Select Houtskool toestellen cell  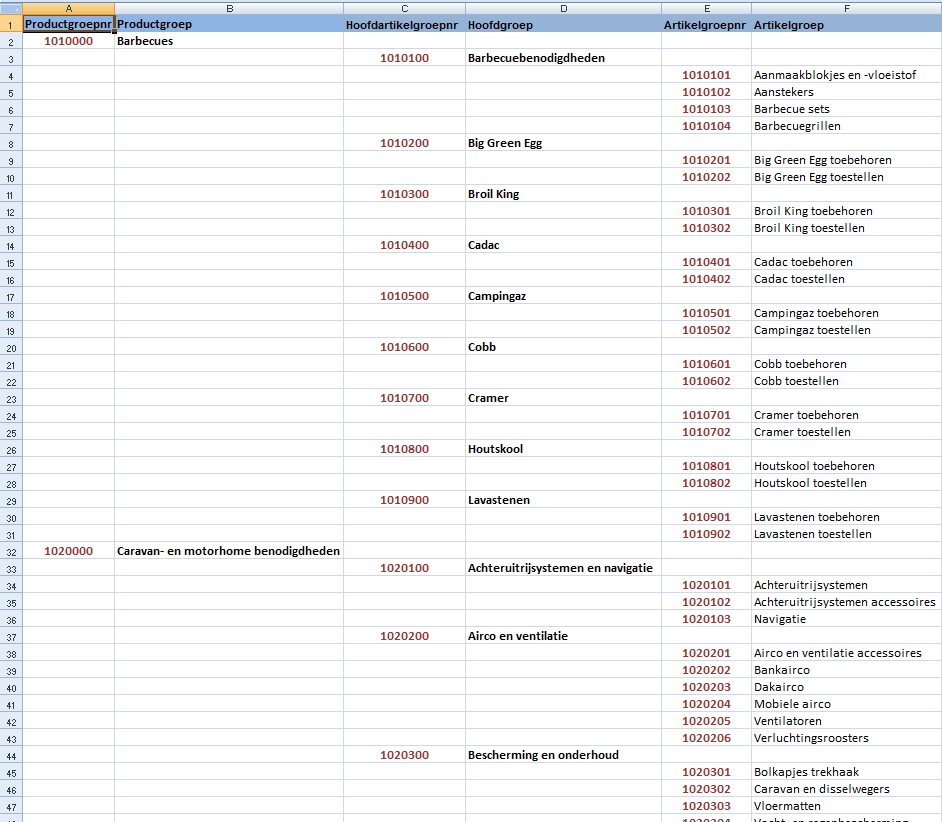click(x=846, y=483)
